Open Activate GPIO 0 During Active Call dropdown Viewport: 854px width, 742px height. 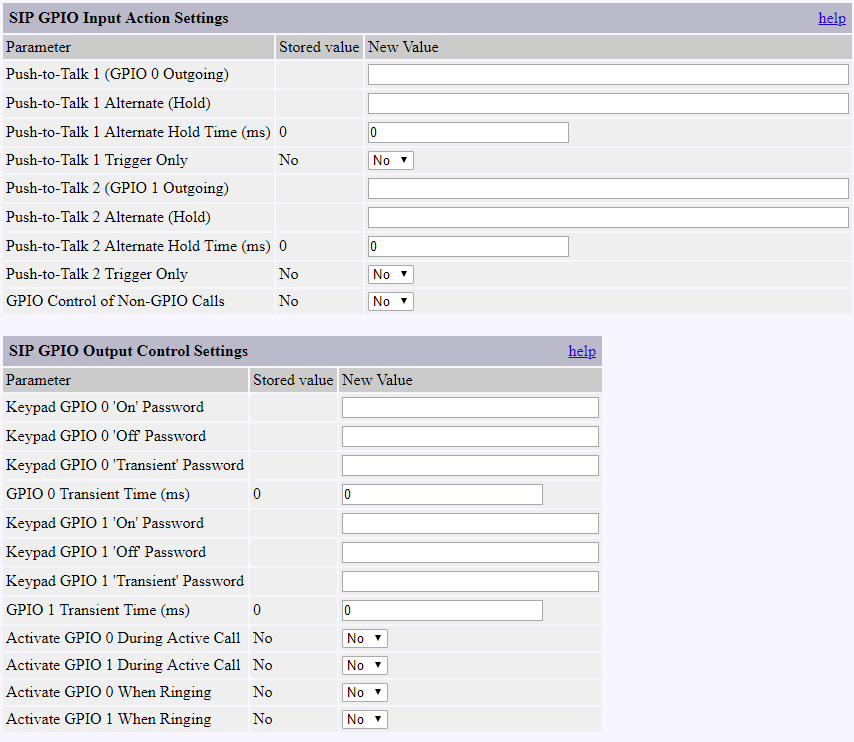coord(364,638)
